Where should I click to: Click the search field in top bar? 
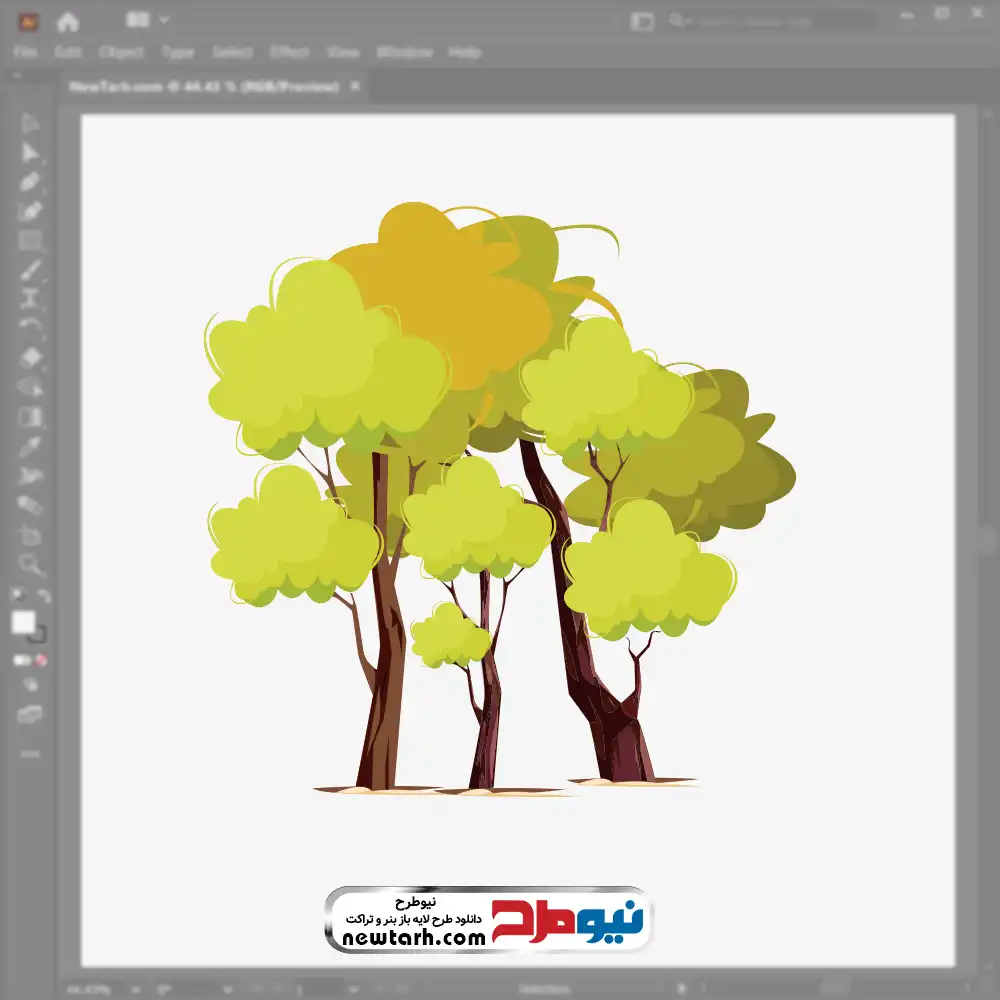(x=780, y=21)
